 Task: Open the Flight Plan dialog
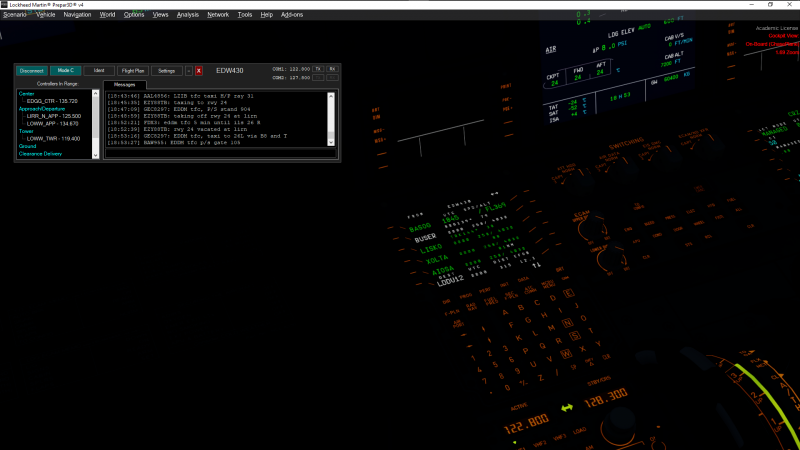[x=133, y=71]
